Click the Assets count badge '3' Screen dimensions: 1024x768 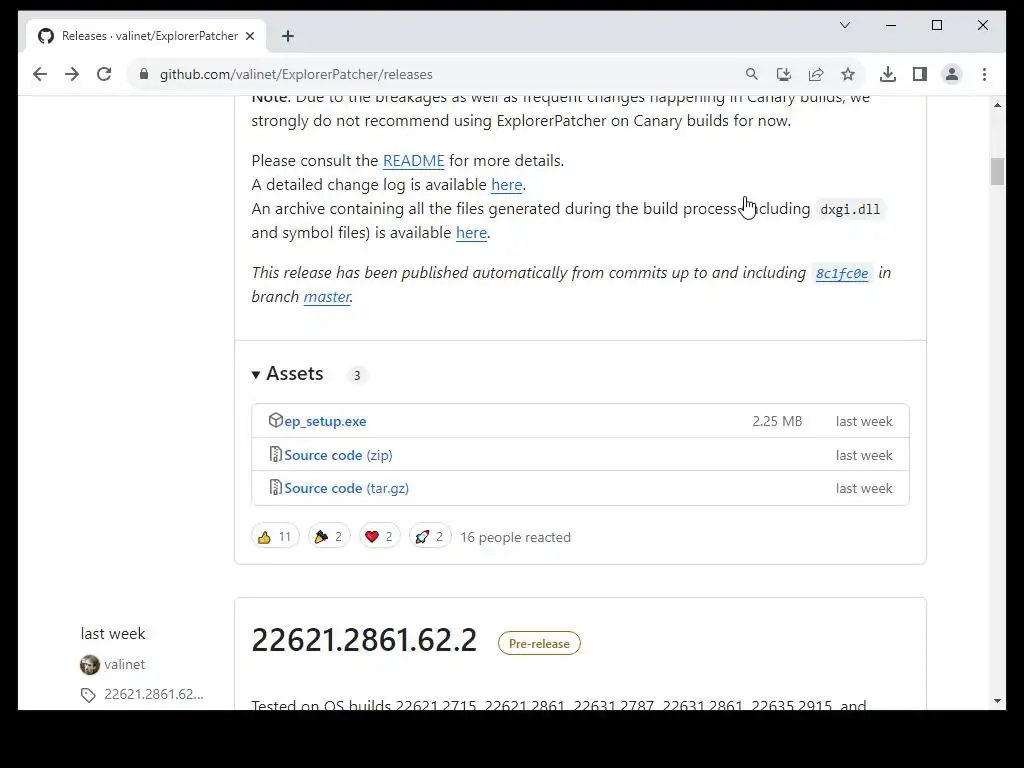point(357,376)
